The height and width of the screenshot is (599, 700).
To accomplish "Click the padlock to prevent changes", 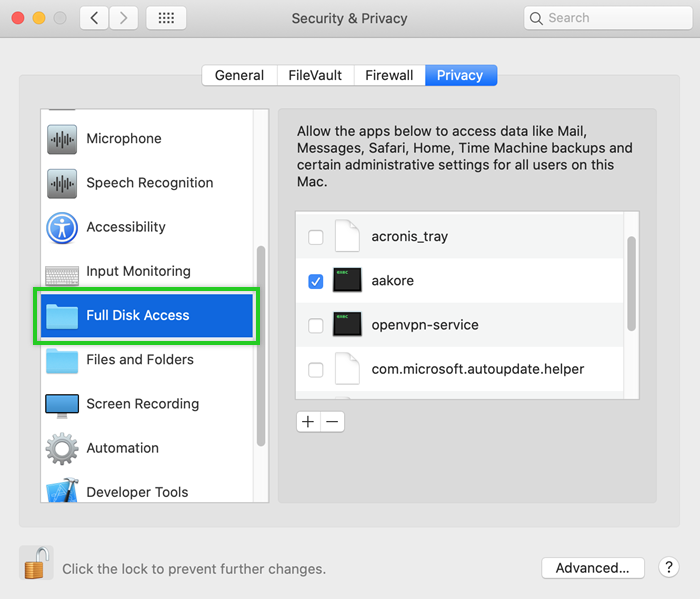I will (36, 564).
